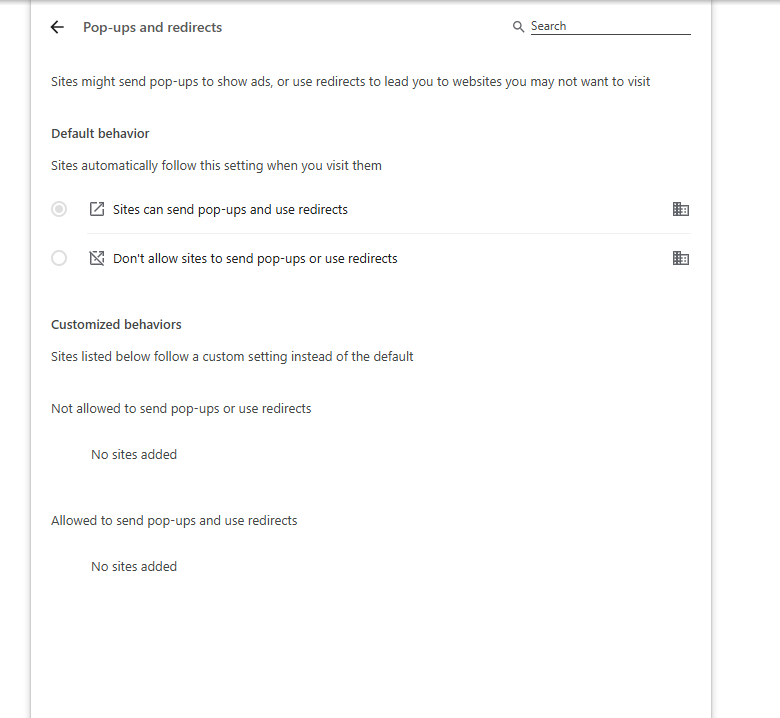The width and height of the screenshot is (780, 718).
Task: Click 'Not allowed to send pop-ups or use redirects' section
Action: [x=181, y=409]
